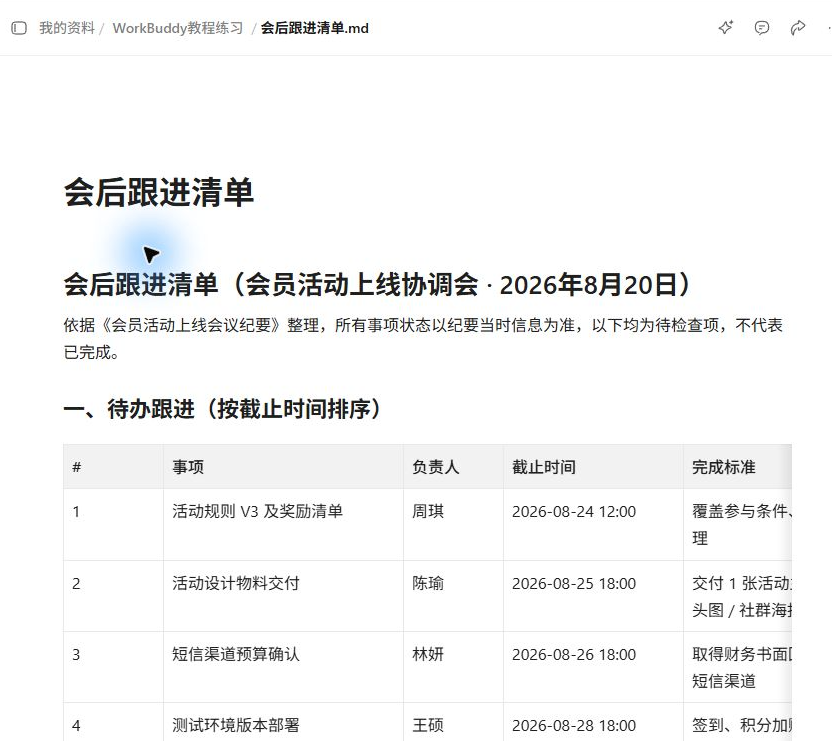Select the 事项 column header

click(x=283, y=467)
